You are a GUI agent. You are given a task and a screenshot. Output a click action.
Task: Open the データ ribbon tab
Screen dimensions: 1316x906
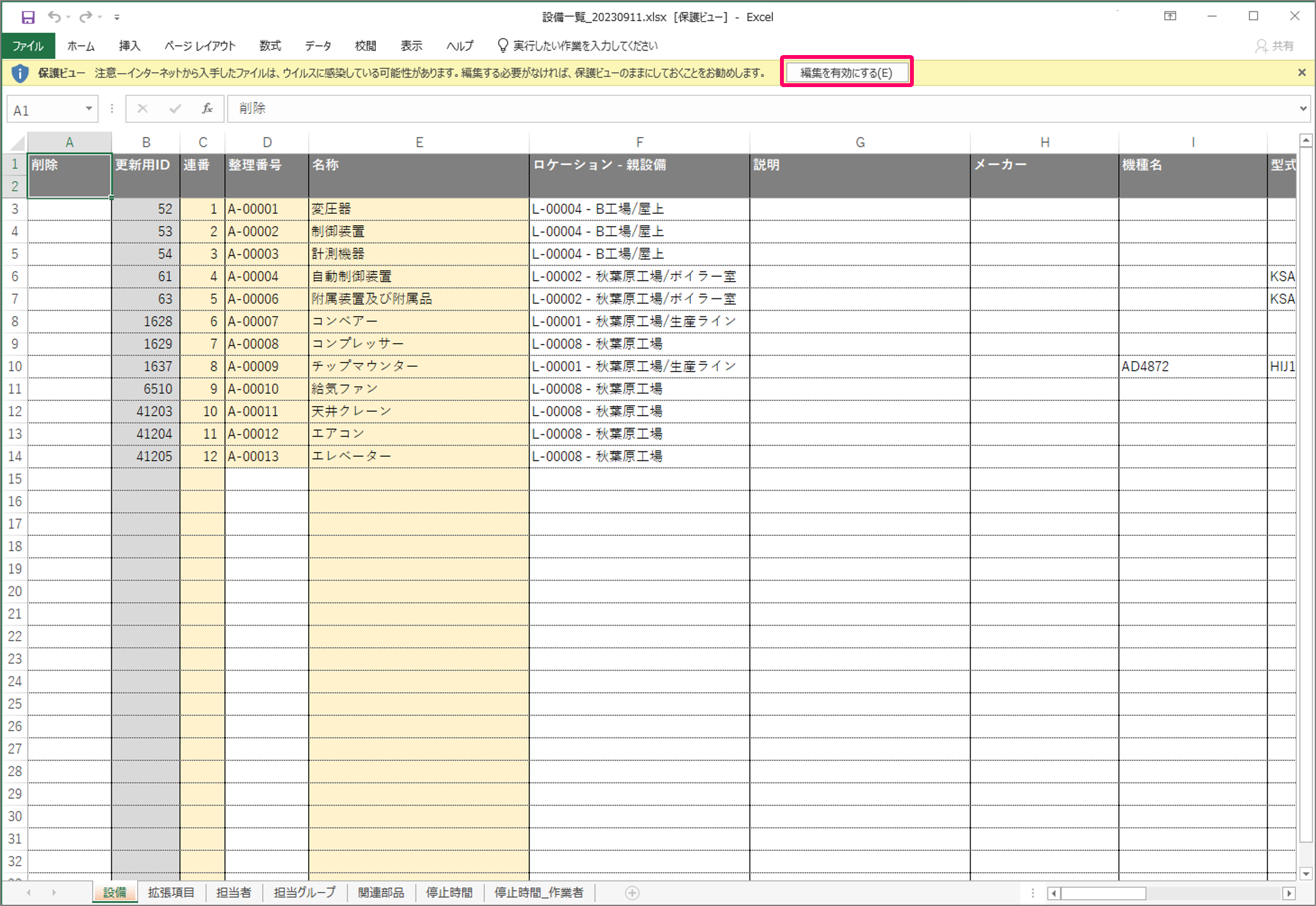(x=318, y=46)
